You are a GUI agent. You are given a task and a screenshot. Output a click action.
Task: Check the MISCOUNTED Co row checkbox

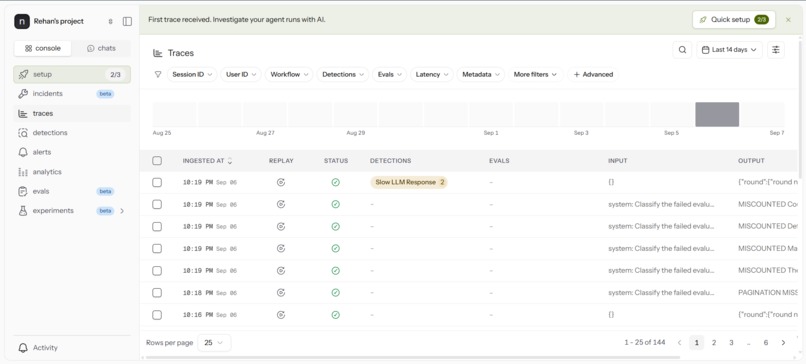click(x=157, y=205)
